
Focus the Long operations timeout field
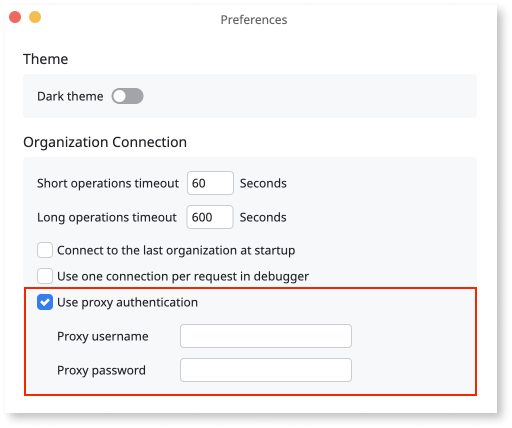(210, 217)
